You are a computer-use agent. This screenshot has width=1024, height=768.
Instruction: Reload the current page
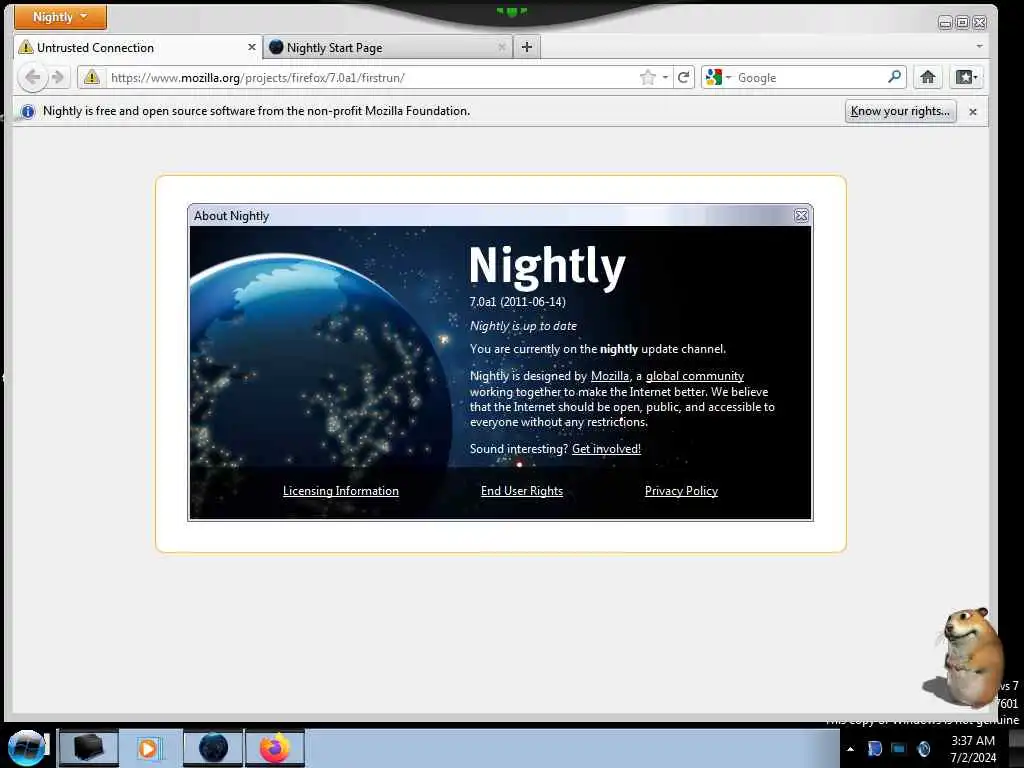pyautogui.click(x=683, y=78)
